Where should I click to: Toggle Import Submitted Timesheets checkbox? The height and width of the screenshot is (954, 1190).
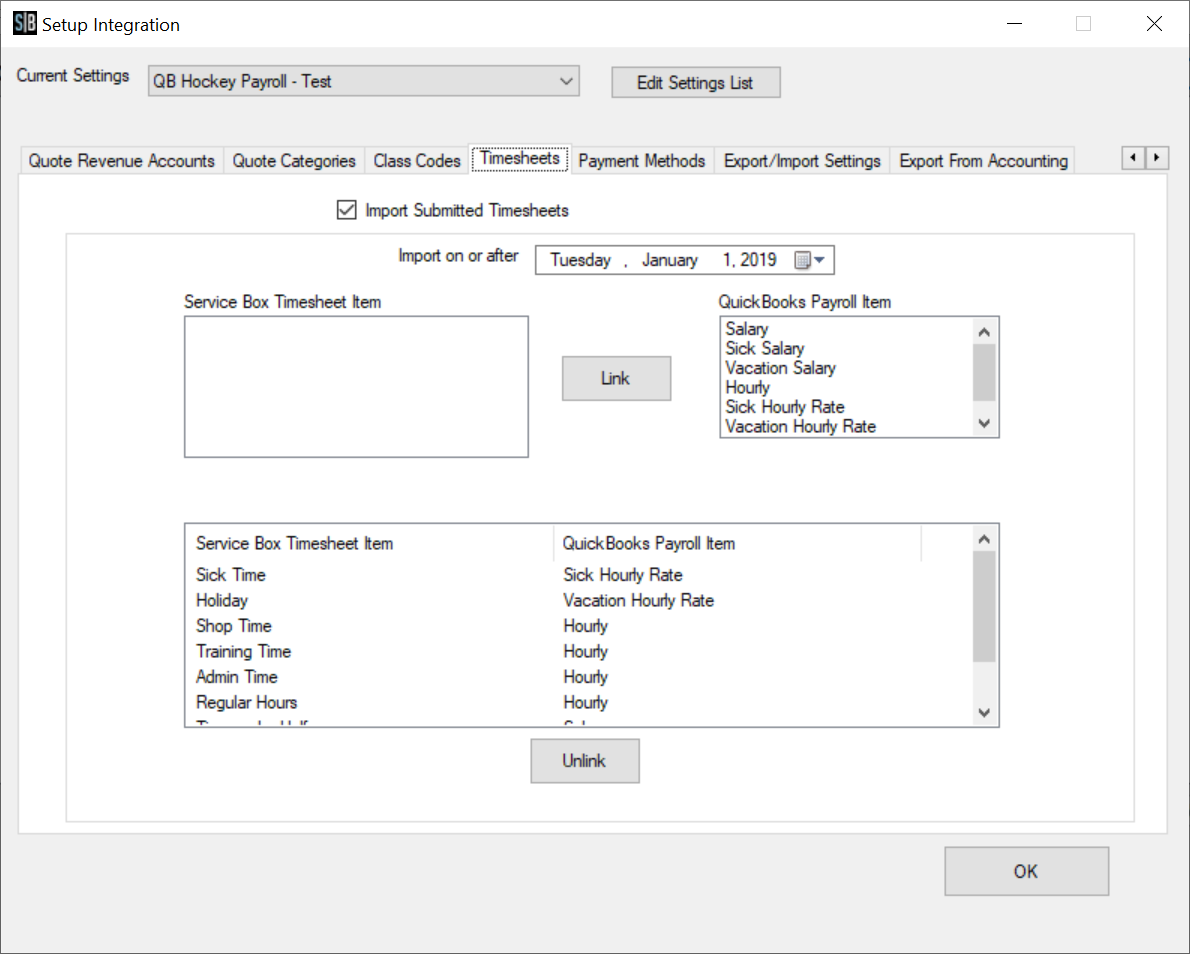click(346, 210)
